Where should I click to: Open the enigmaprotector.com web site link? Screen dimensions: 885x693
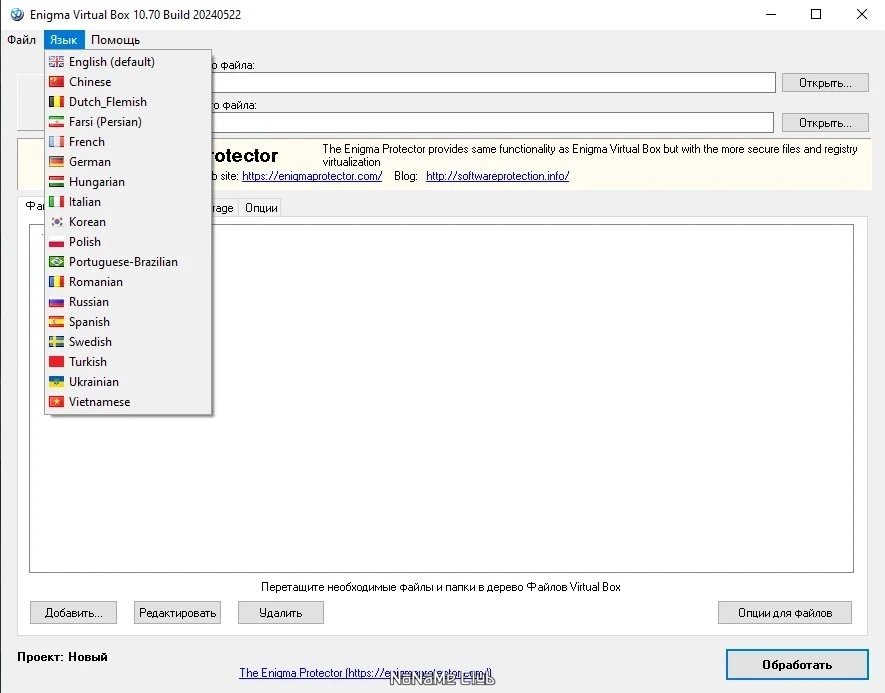312,176
